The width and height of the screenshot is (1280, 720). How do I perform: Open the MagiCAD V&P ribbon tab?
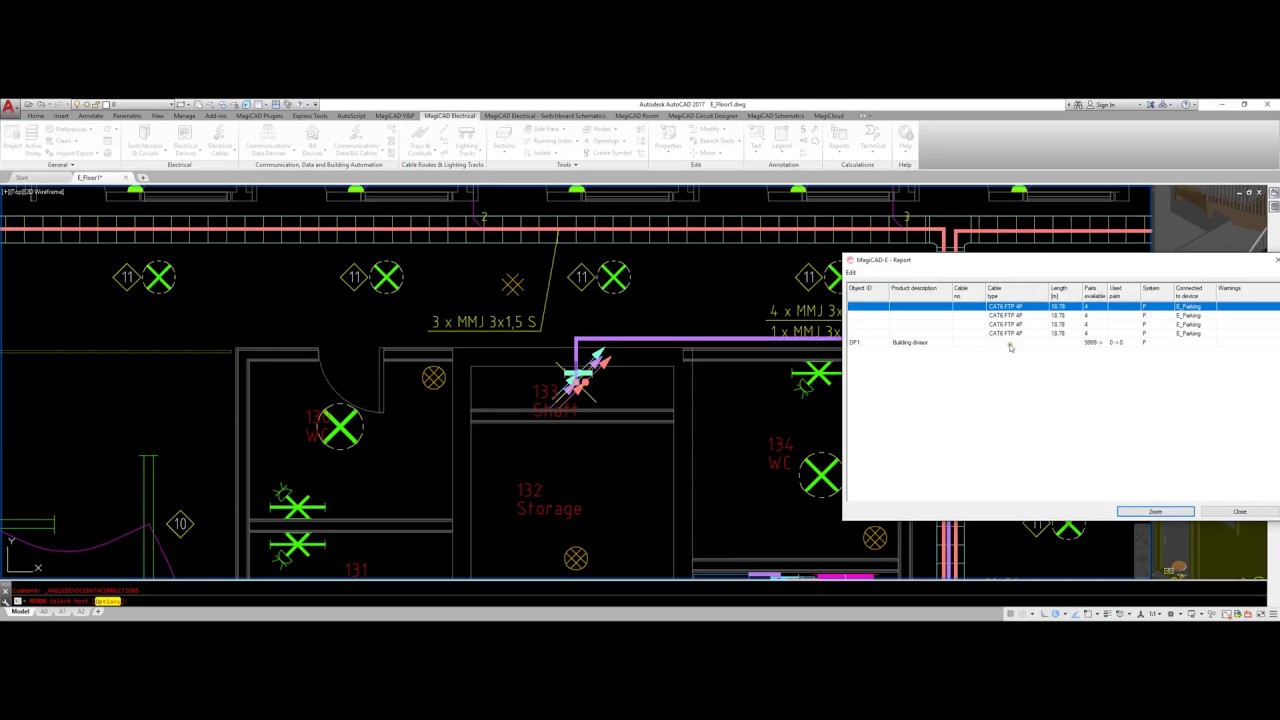tap(395, 116)
